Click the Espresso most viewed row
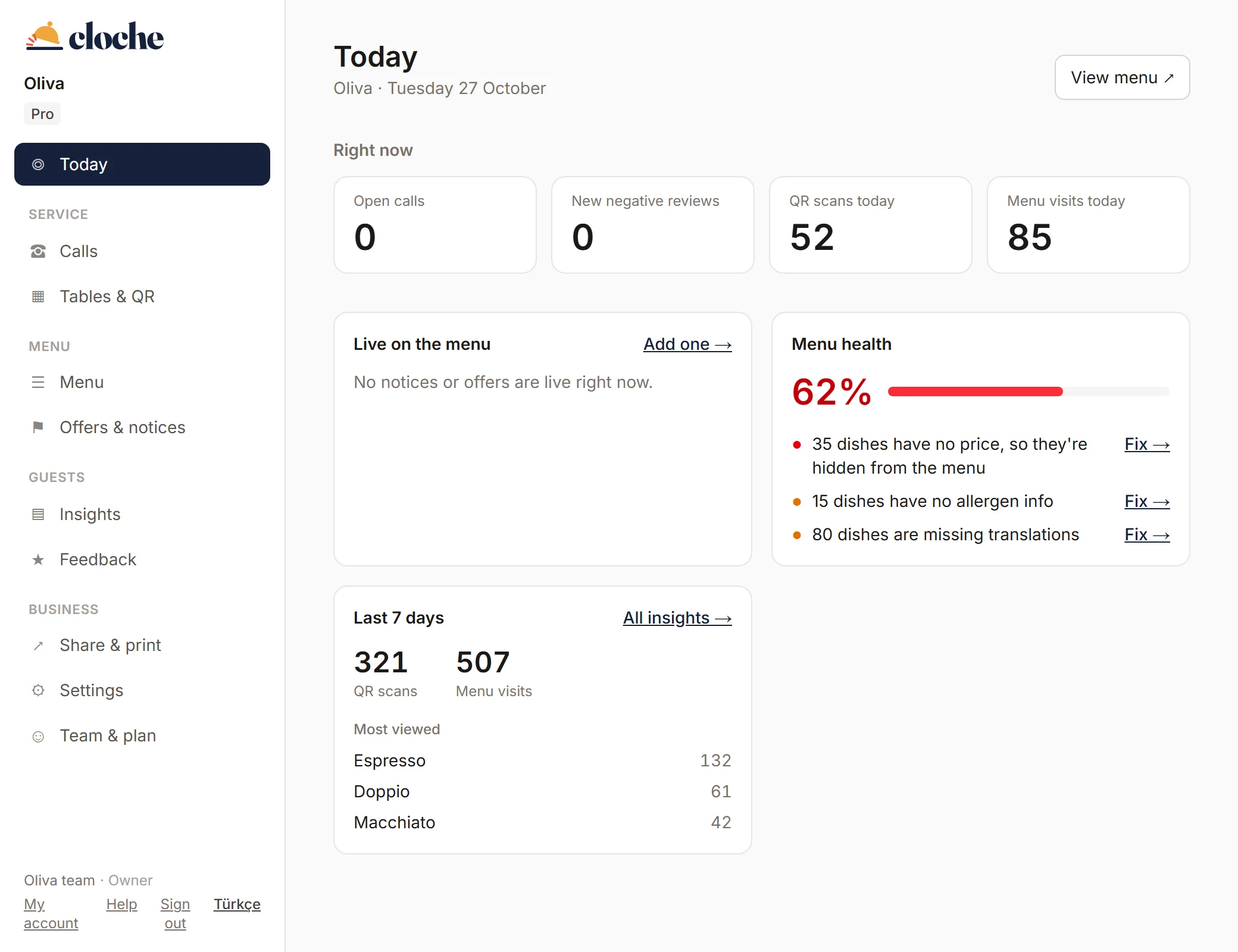Image resolution: width=1238 pixels, height=952 pixels. pyautogui.click(x=543, y=760)
